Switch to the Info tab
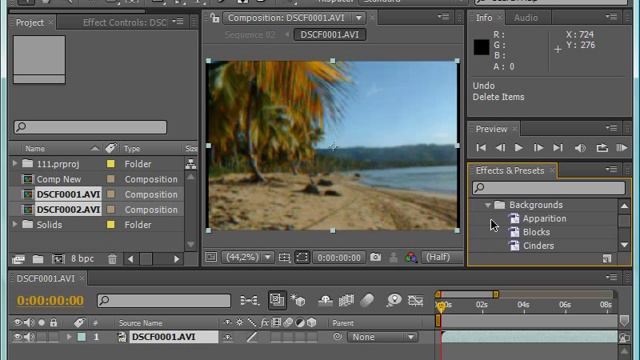Viewport: 640px width, 360px height. tap(484, 18)
